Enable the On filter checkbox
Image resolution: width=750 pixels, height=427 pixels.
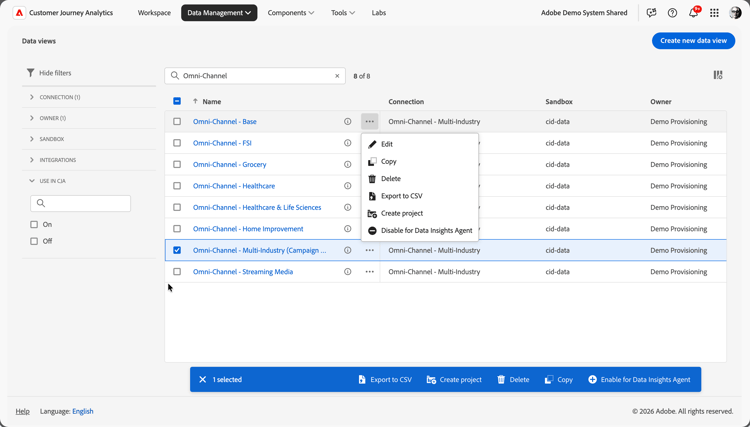pos(34,225)
